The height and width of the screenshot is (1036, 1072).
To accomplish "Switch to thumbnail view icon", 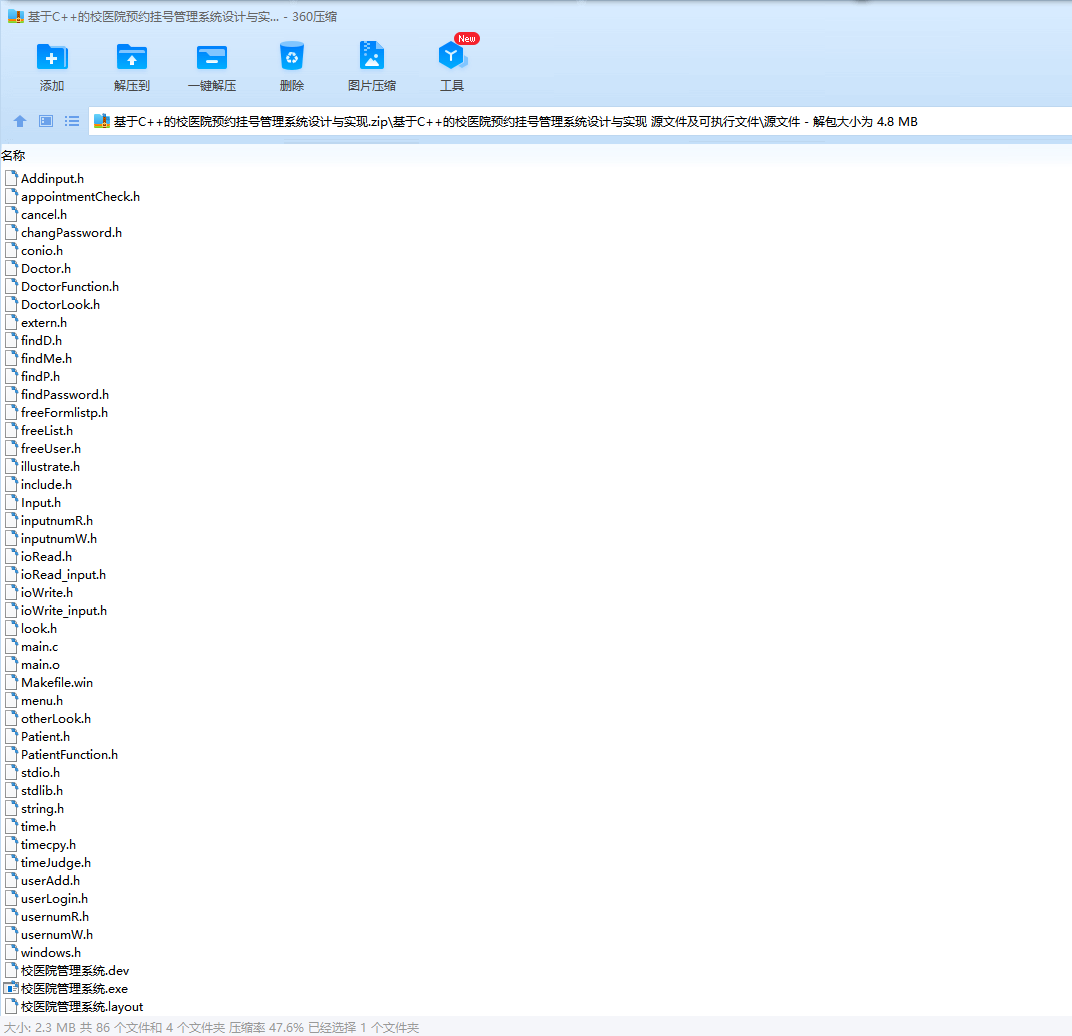I will click(46, 121).
